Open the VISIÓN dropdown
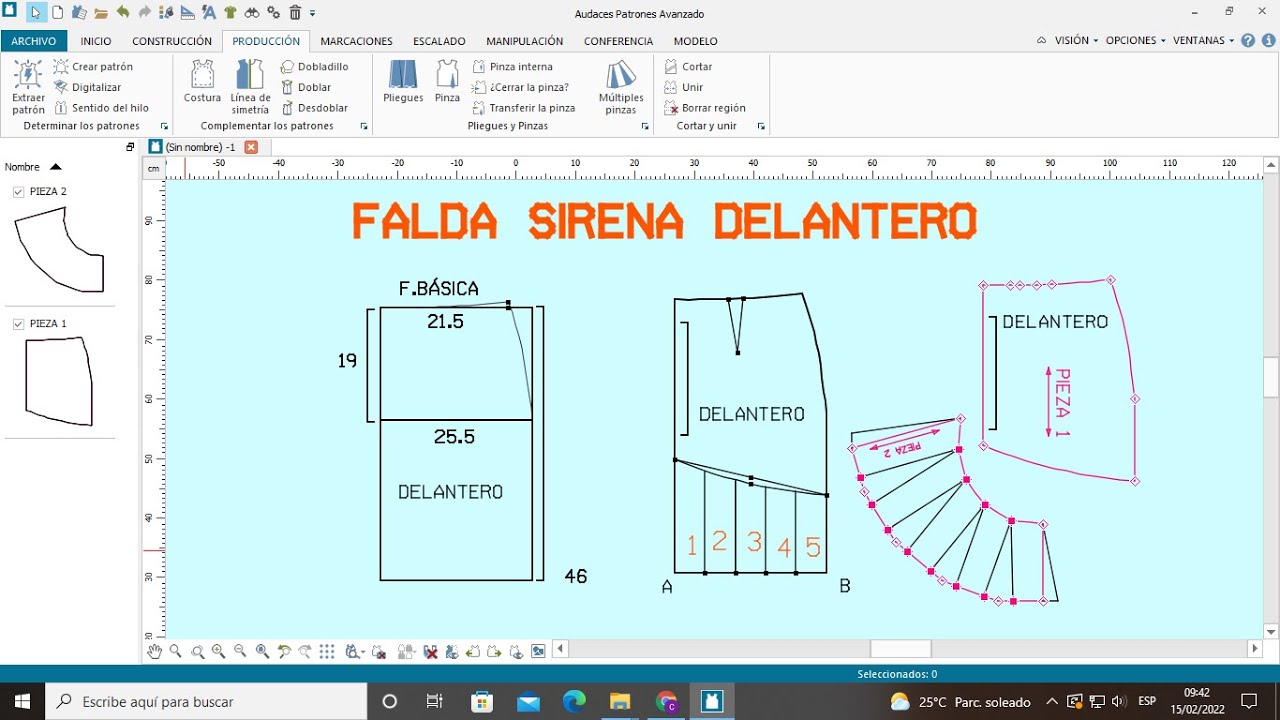The image size is (1280, 720). (x=1075, y=41)
